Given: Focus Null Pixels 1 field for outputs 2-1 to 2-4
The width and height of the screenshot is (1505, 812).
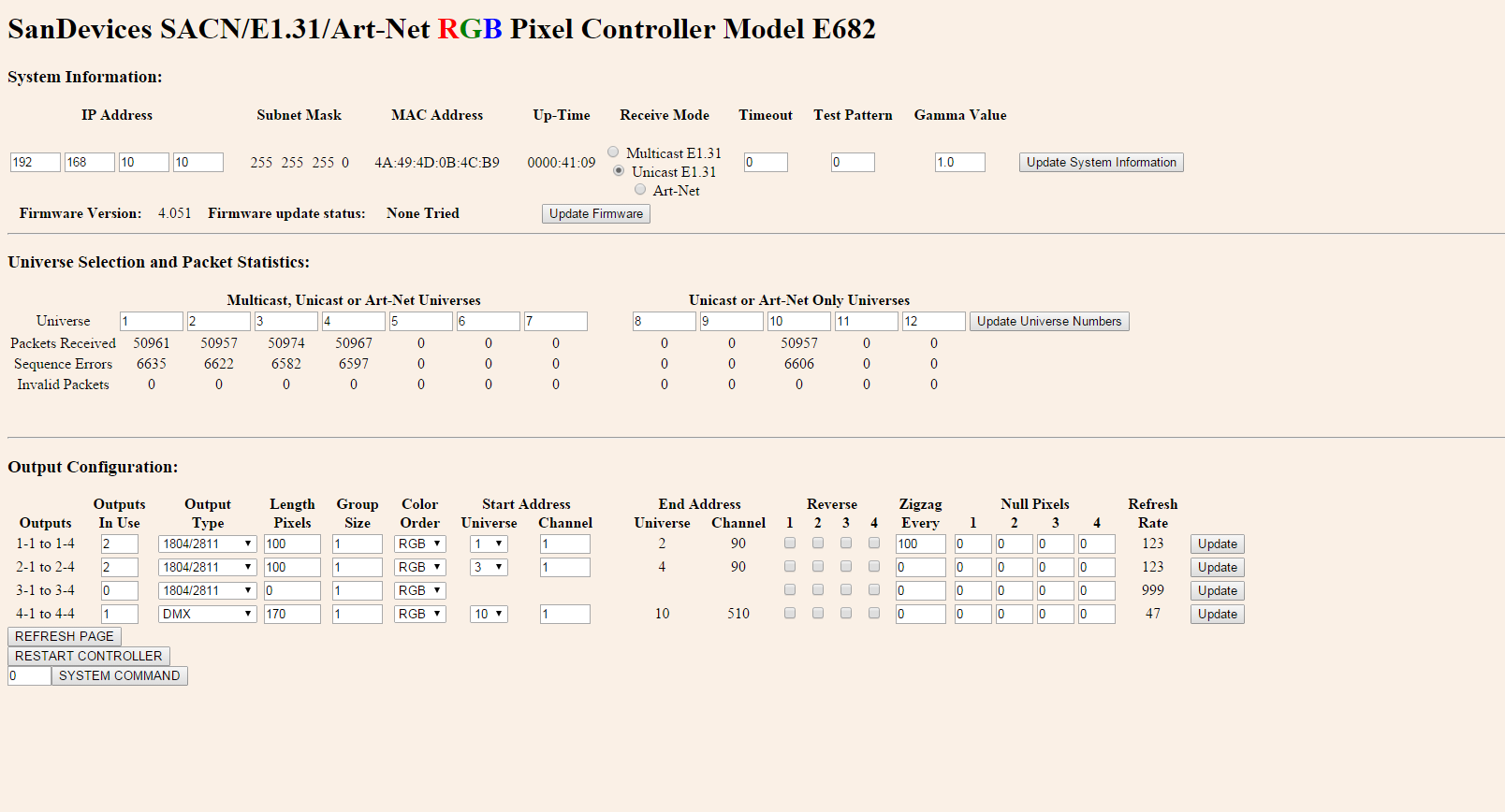Looking at the screenshot, I should pos(973,567).
